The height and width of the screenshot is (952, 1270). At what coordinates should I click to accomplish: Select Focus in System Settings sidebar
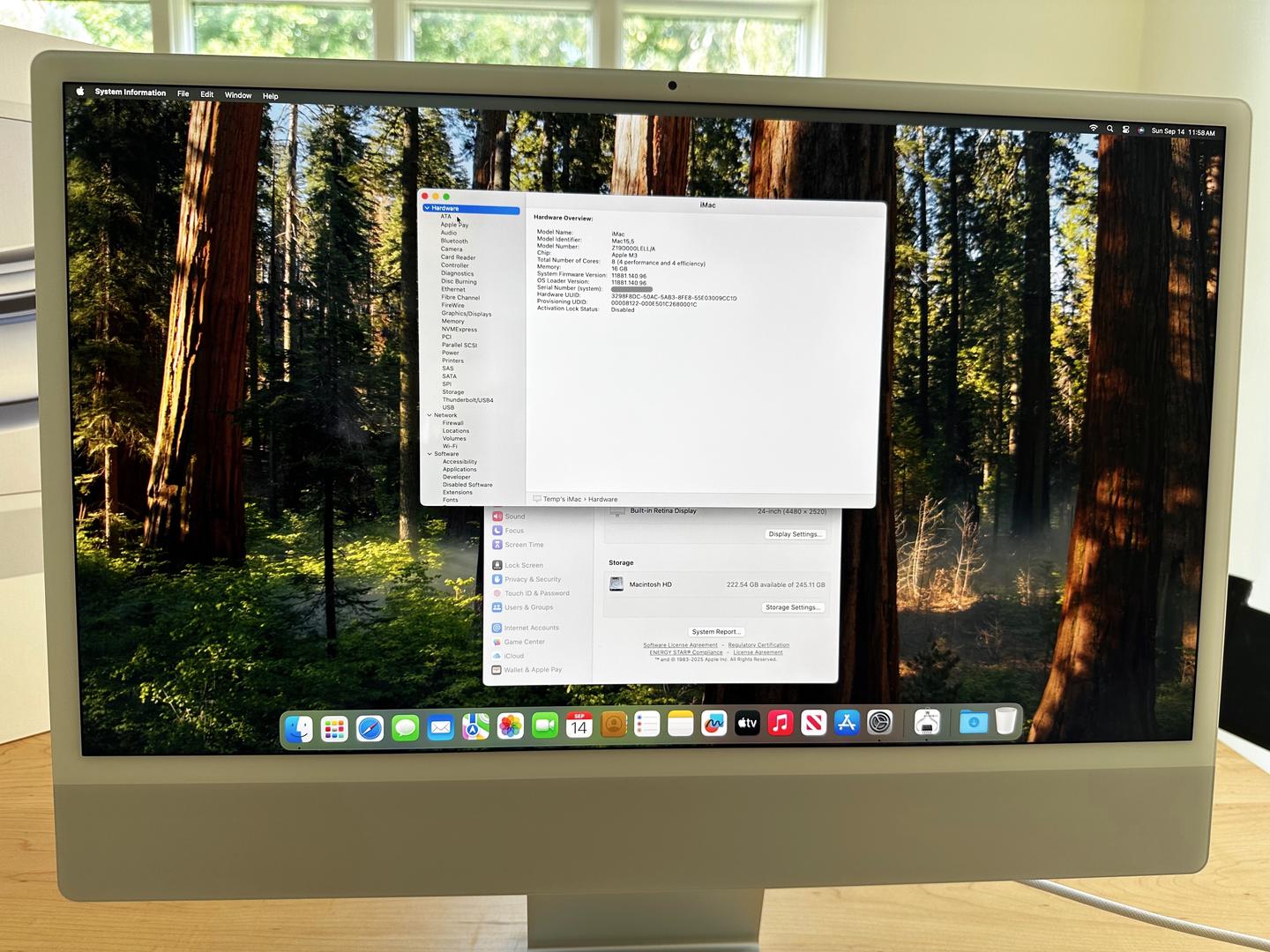coord(508,531)
